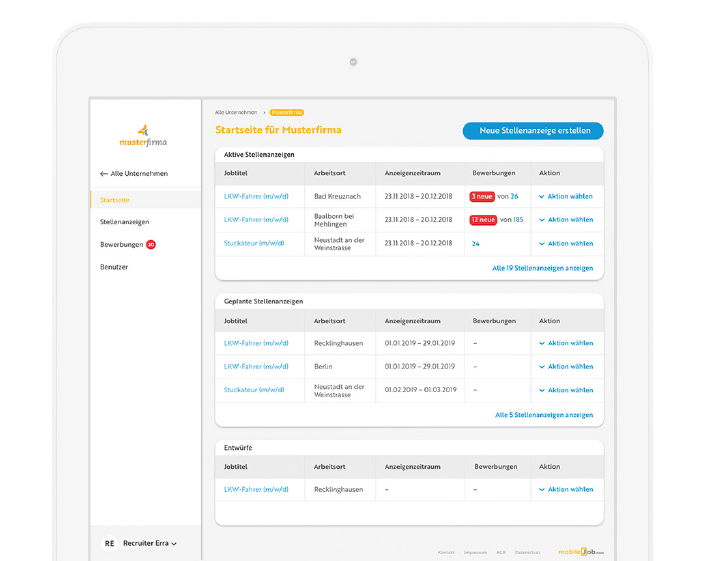This screenshot has width=706, height=561.
Task: Click the Entwürfe section title
Action: pyautogui.click(x=238, y=448)
